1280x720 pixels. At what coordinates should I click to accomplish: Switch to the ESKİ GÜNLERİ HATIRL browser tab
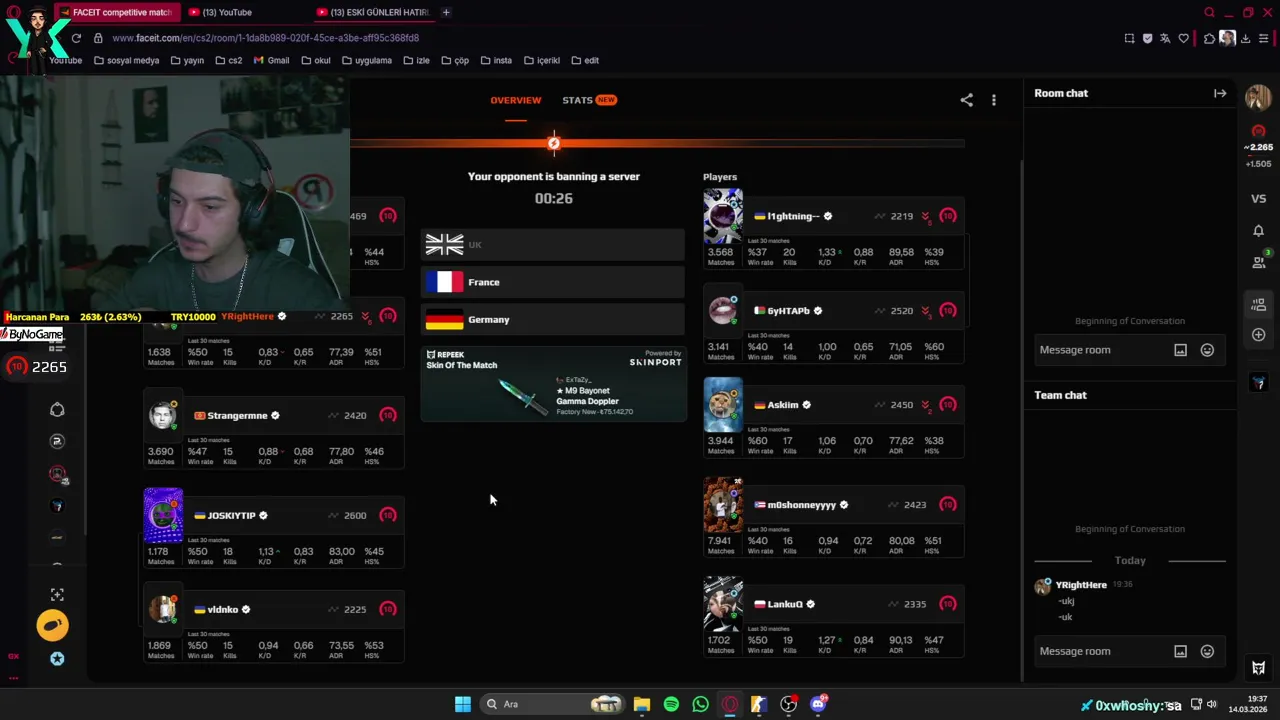point(373,12)
